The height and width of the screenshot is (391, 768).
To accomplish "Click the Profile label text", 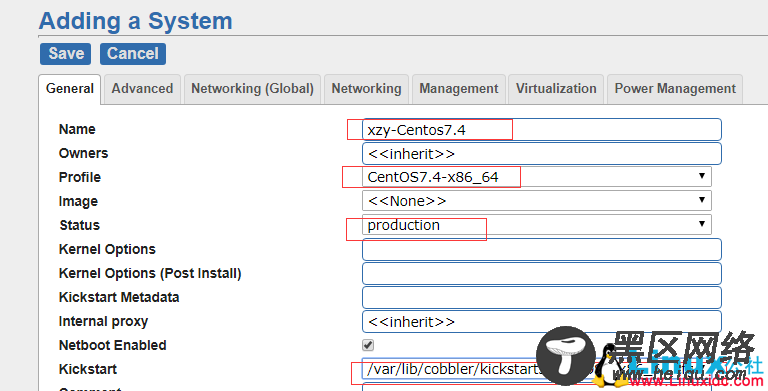I will pyautogui.click(x=79, y=177).
